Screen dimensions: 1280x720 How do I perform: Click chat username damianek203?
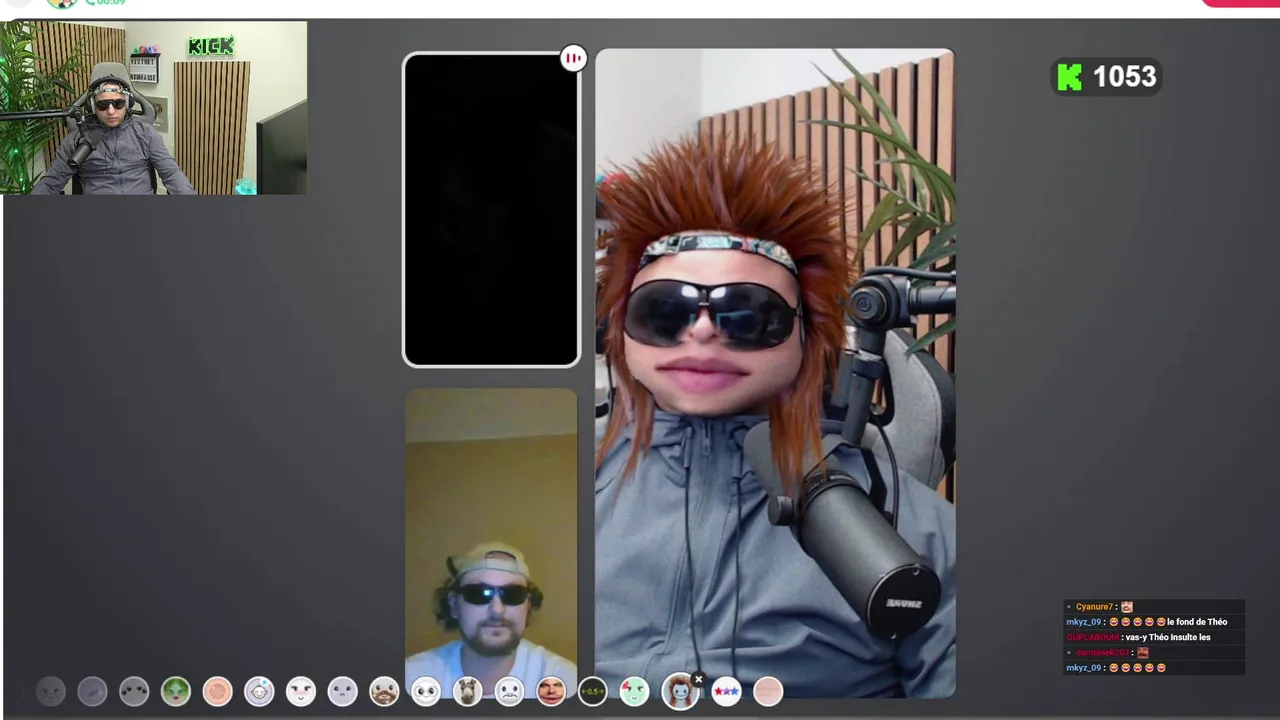[1103, 652]
